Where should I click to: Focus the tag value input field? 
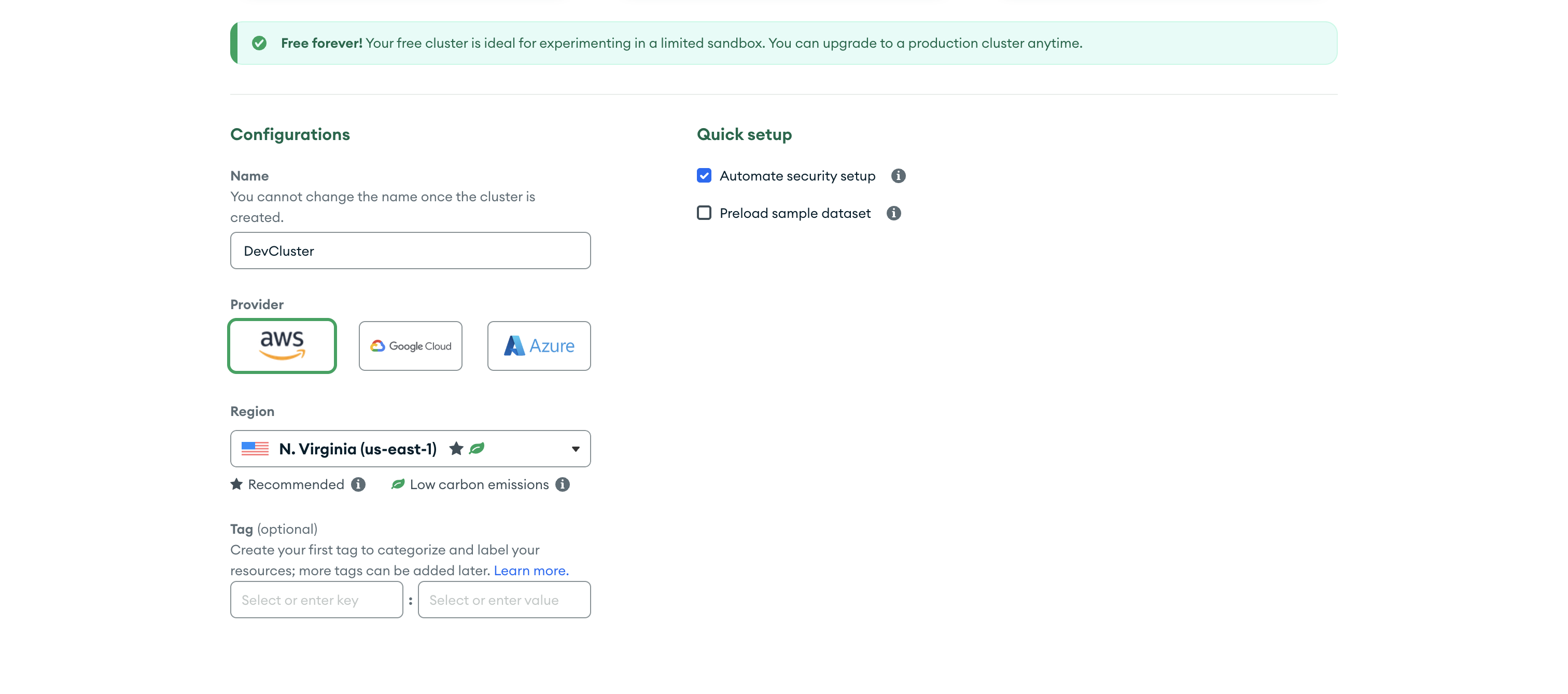504,600
